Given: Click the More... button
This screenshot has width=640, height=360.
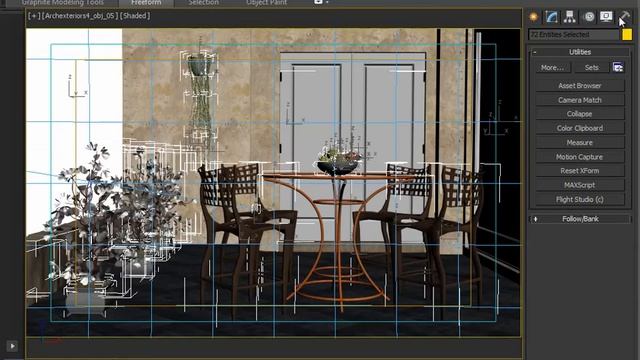Looking at the screenshot, I should [552, 68].
